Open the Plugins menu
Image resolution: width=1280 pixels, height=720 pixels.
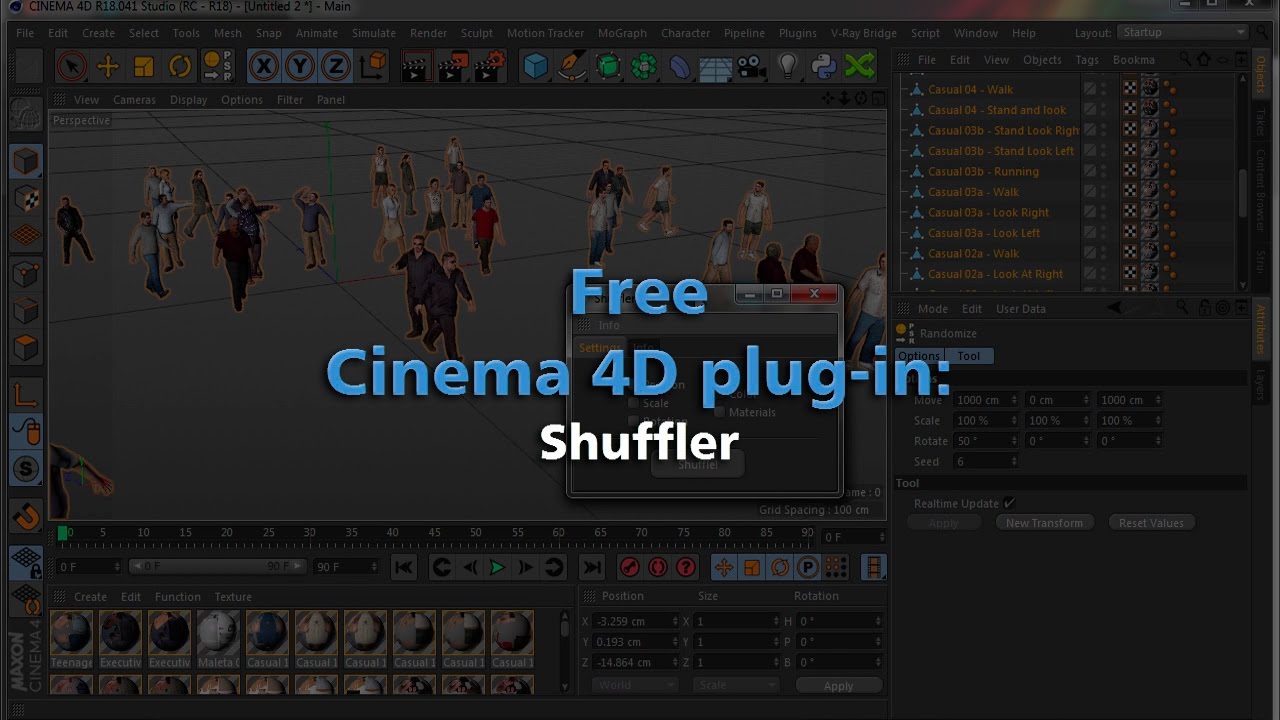tap(797, 33)
